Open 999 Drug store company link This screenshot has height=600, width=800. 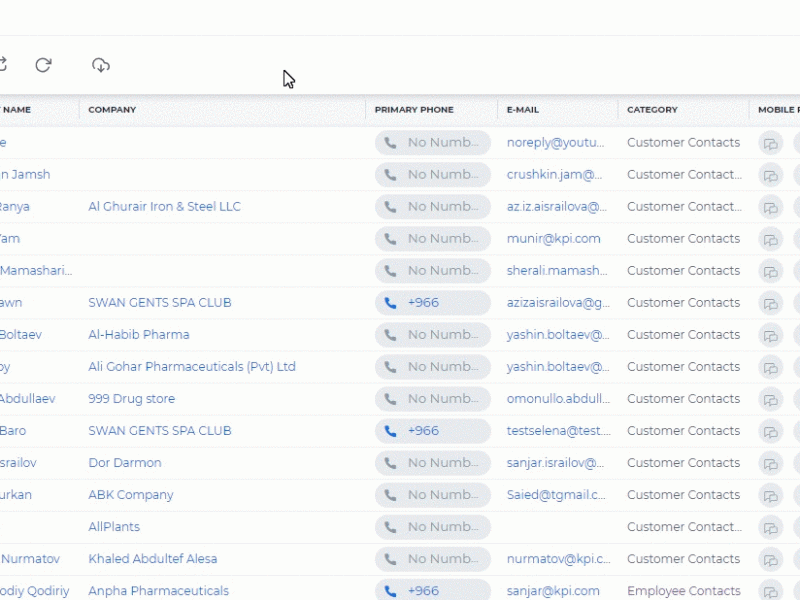(132, 398)
